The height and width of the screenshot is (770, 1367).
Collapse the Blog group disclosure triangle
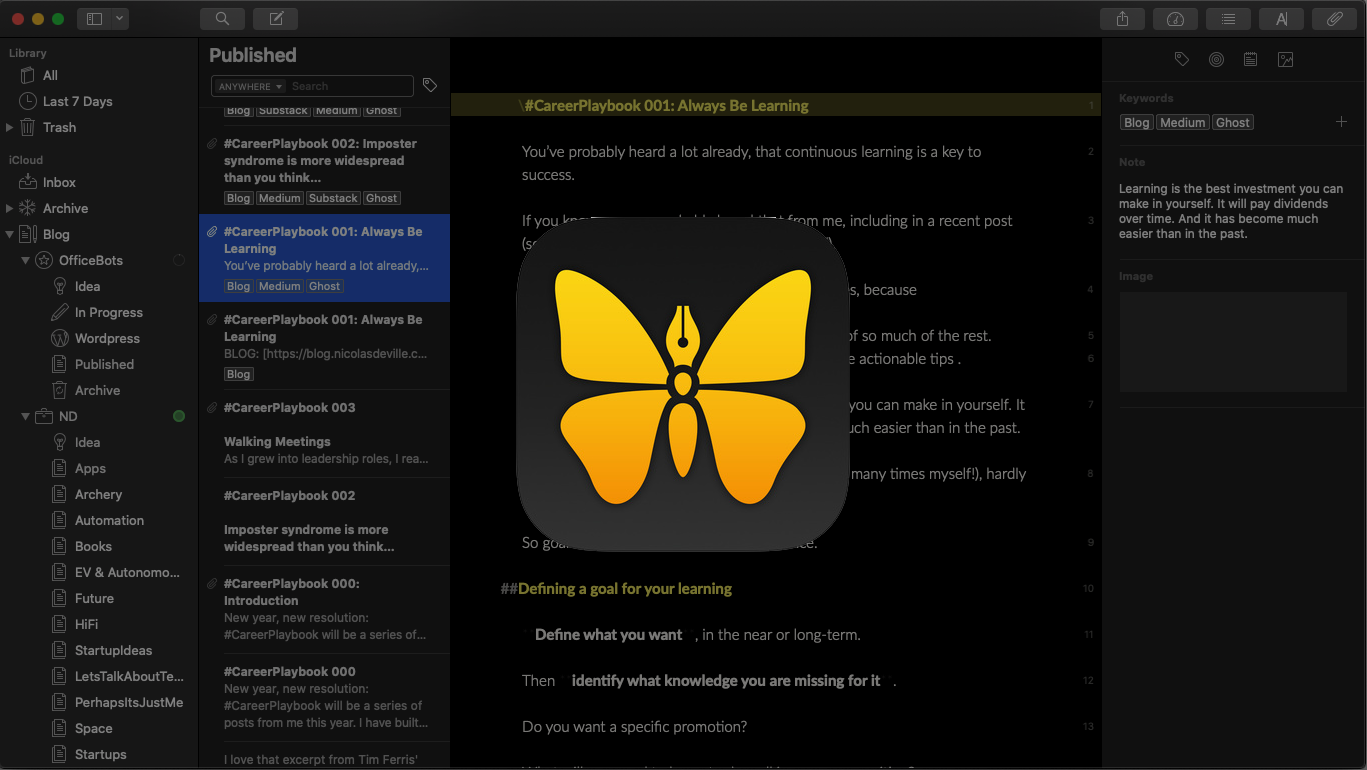pyautogui.click(x=9, y=234)
